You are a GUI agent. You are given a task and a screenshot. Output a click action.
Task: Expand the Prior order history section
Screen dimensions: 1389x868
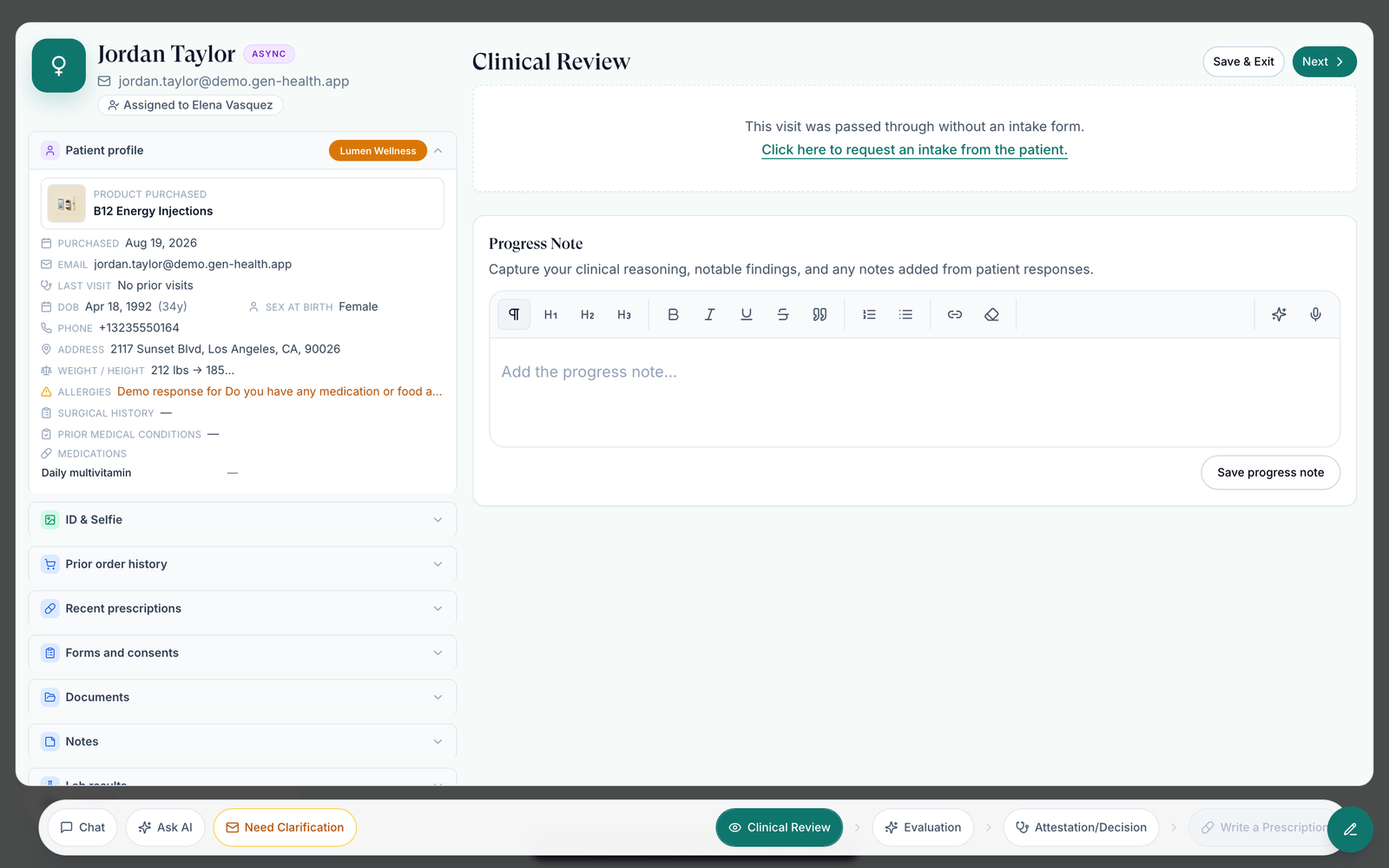pos(243,564)
